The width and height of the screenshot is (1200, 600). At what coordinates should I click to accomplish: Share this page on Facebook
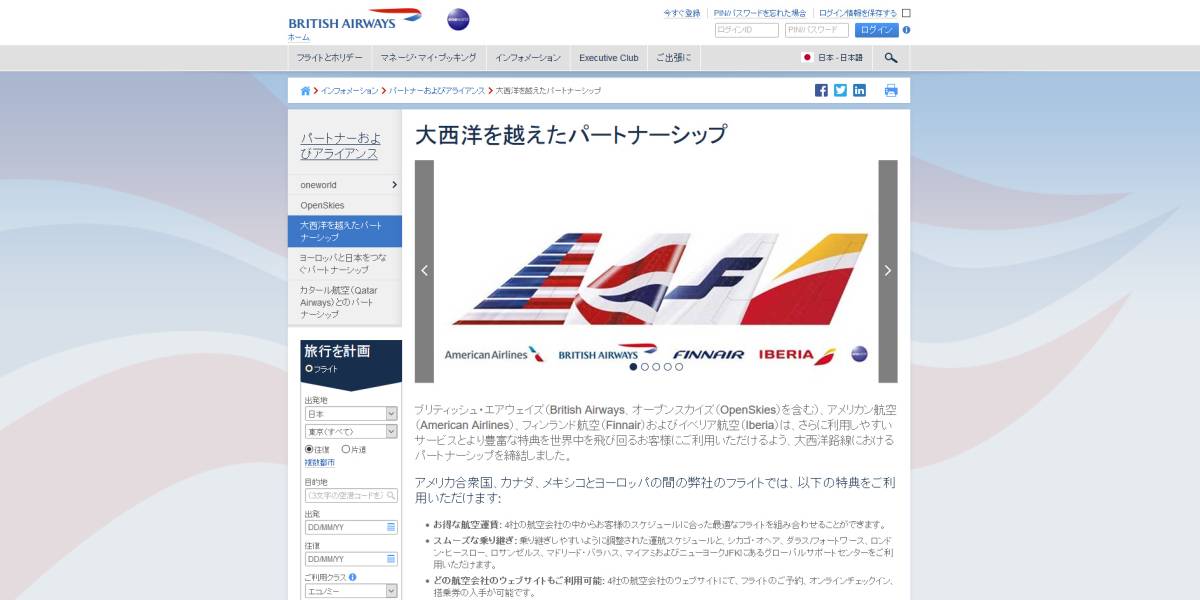click(821, 90)
